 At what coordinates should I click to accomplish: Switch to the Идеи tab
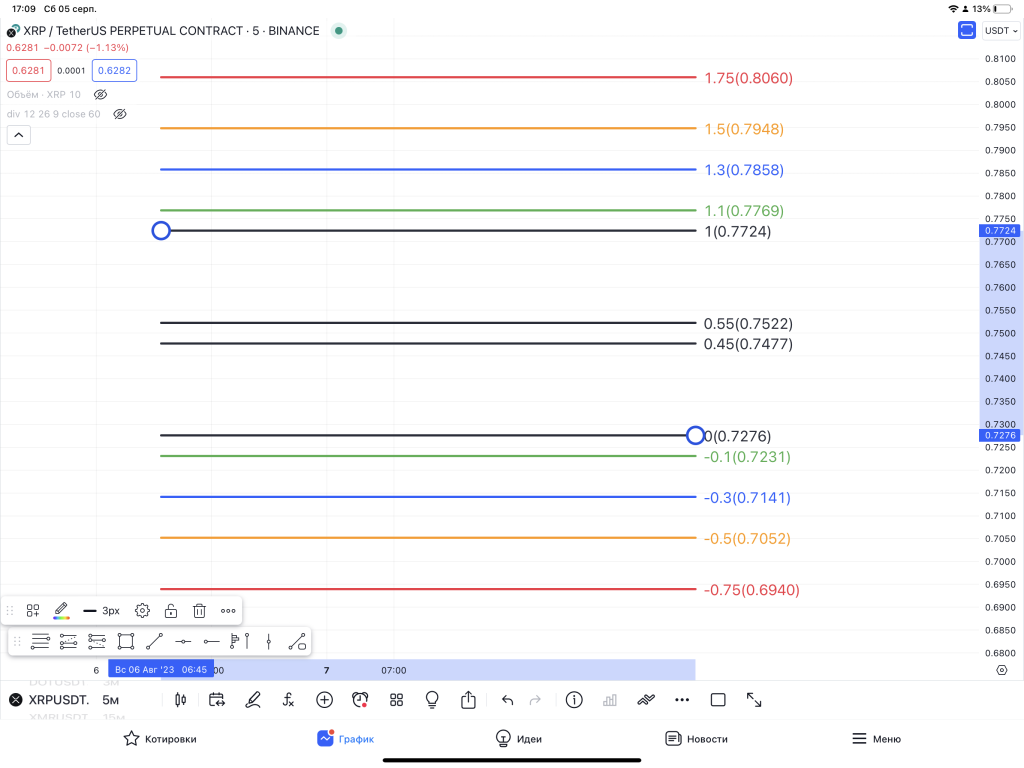tap(519, 739)
